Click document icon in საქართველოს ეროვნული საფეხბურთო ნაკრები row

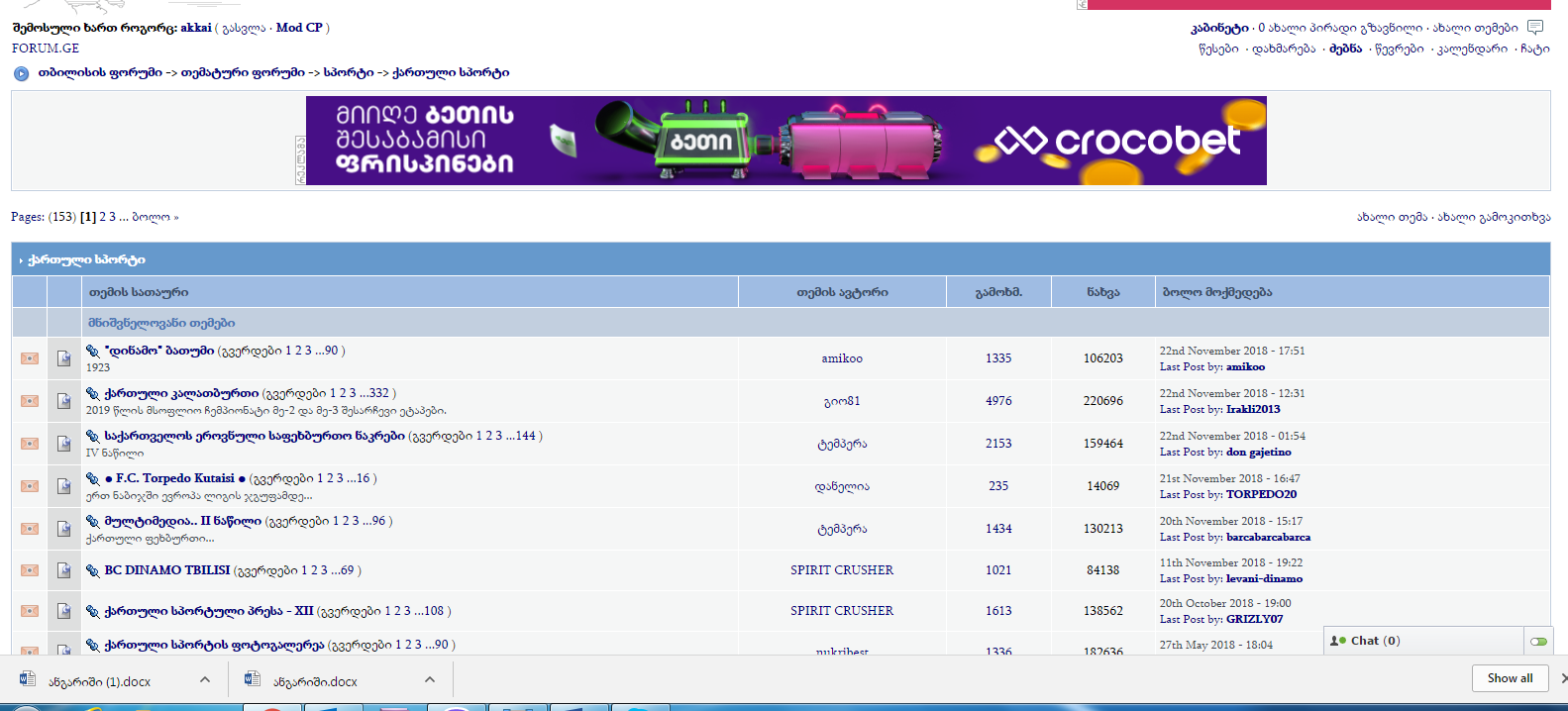click(64, 444)
